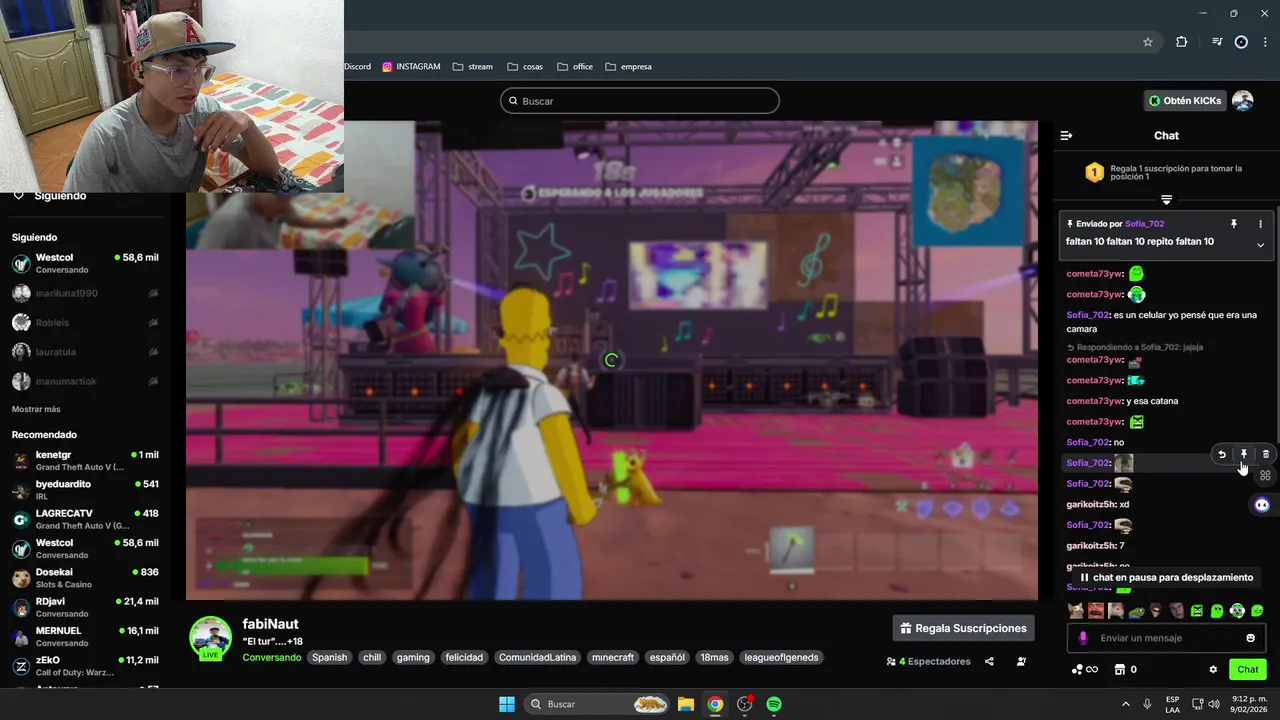1280x720 pixels.
Task: Open Chrome three-dot menu
Action: click(1265, 42)
